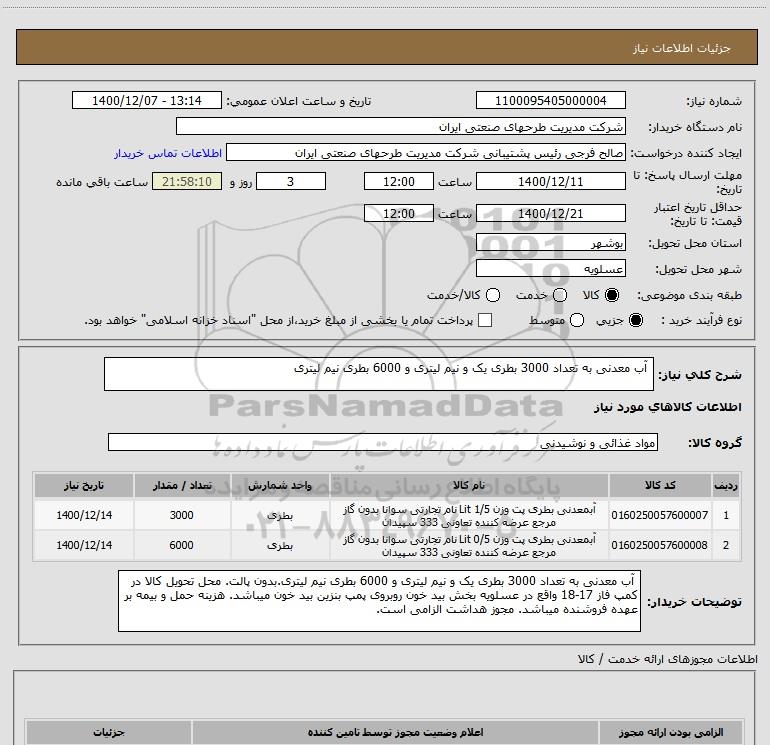Click the اعلام وضعیت مجوز column header

coord(395,732)
